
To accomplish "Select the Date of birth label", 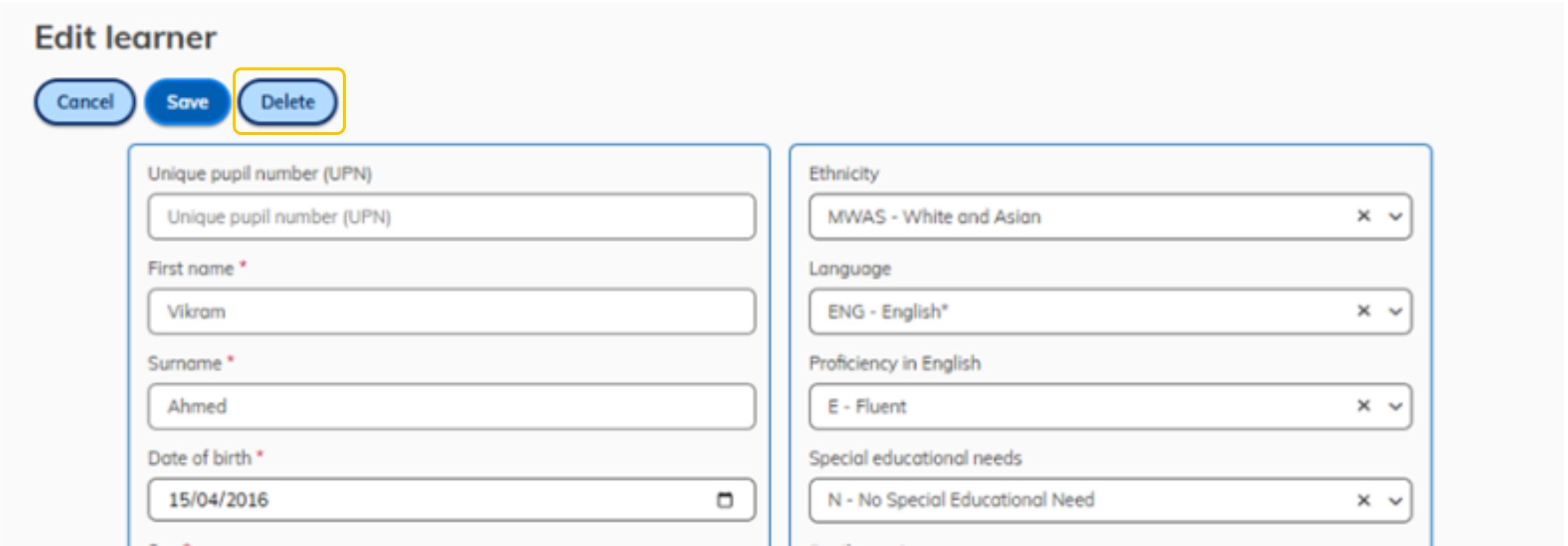I will pos(199,458).
